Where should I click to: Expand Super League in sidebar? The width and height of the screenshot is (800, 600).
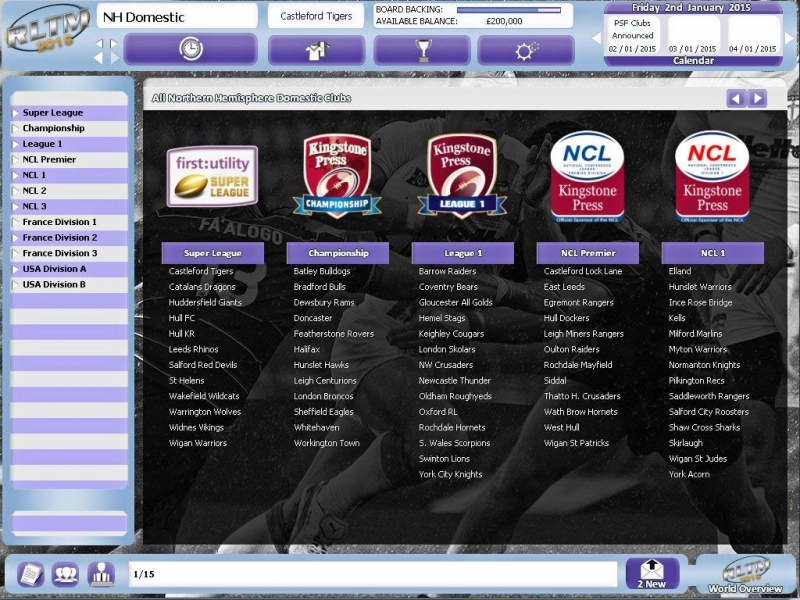[x=69, y=113]
